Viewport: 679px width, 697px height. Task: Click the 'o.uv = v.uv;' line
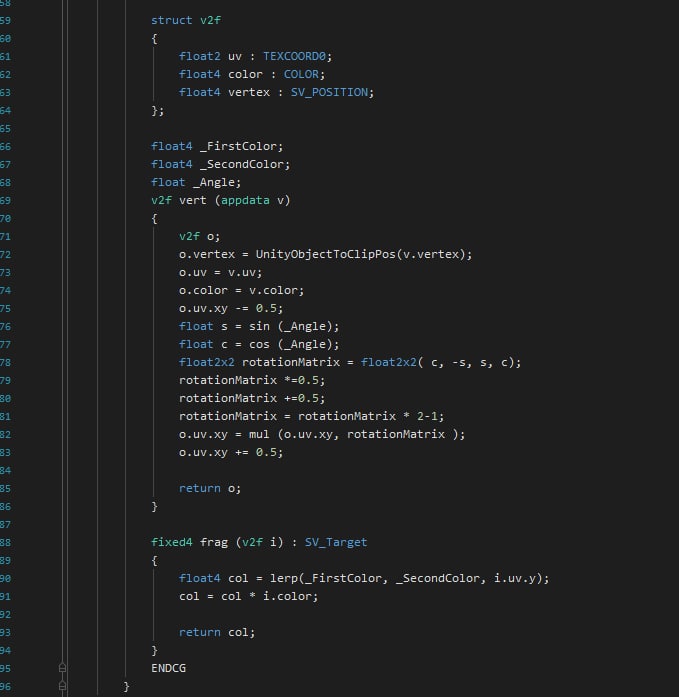[x=221, y=272]
